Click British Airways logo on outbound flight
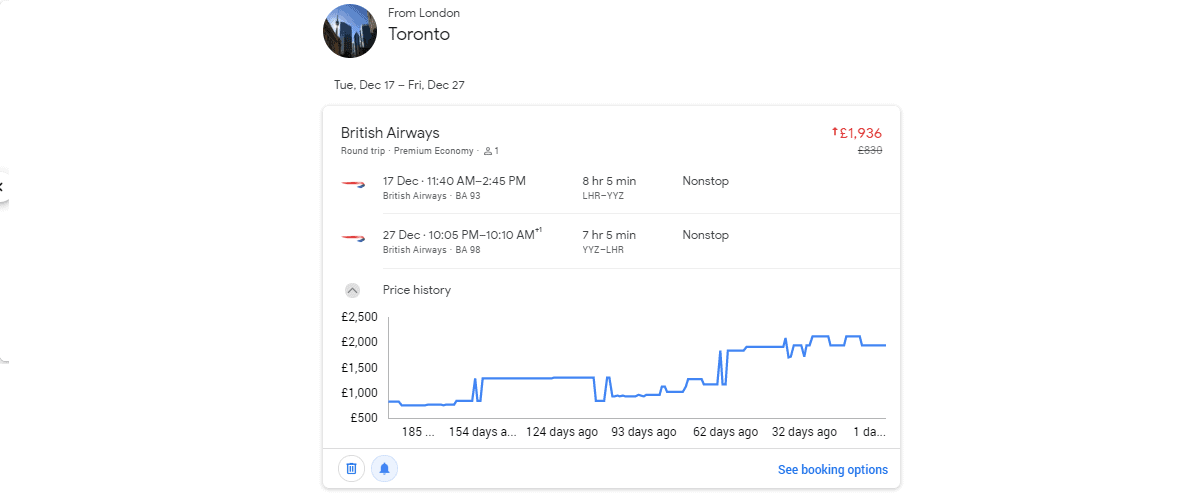The image size is (1179, 498). click(353, 184)
